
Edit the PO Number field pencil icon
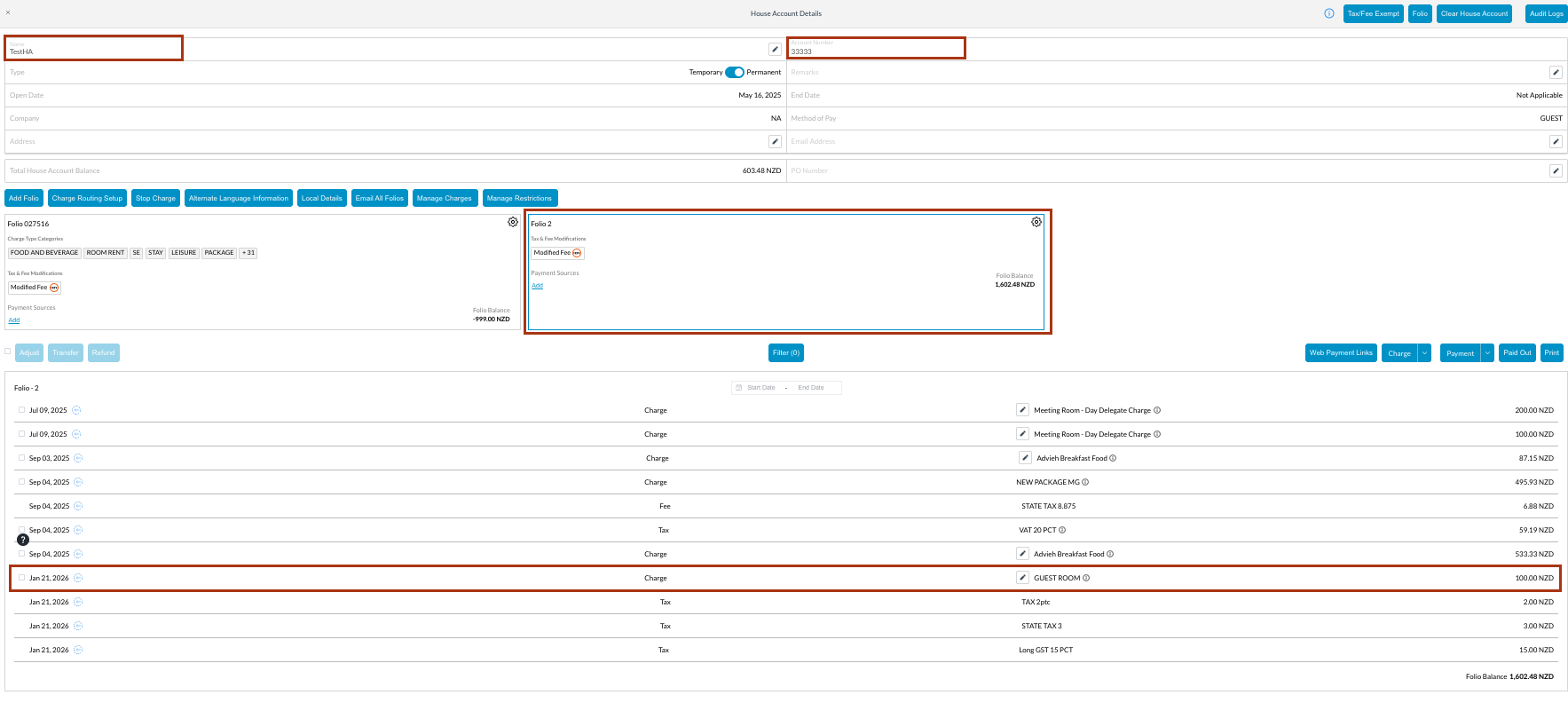click(1556, 170)
